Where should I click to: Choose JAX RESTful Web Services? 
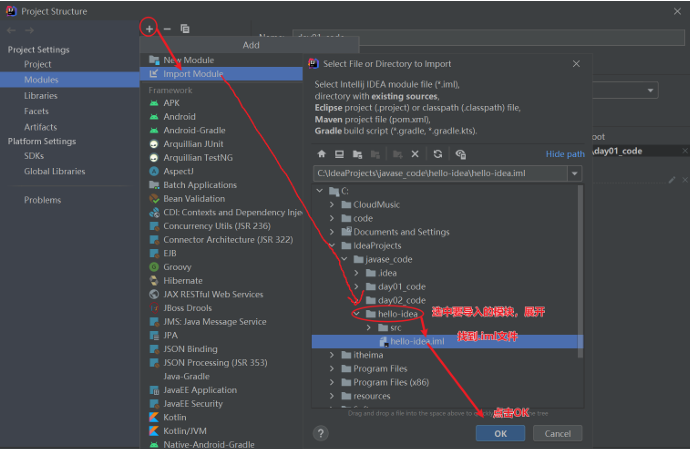[213, 294]
